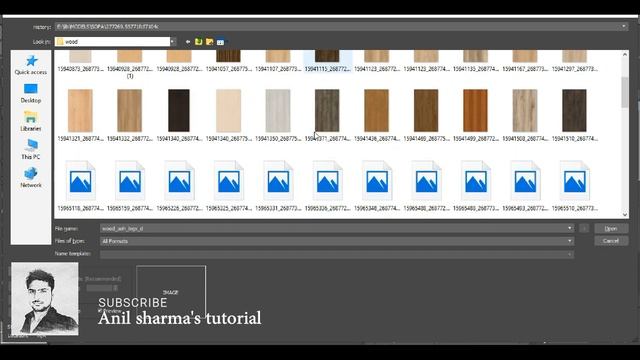Open Libraries in the sidebar
Viewport: 640px width, 360px height.
(x=31, y=121)
